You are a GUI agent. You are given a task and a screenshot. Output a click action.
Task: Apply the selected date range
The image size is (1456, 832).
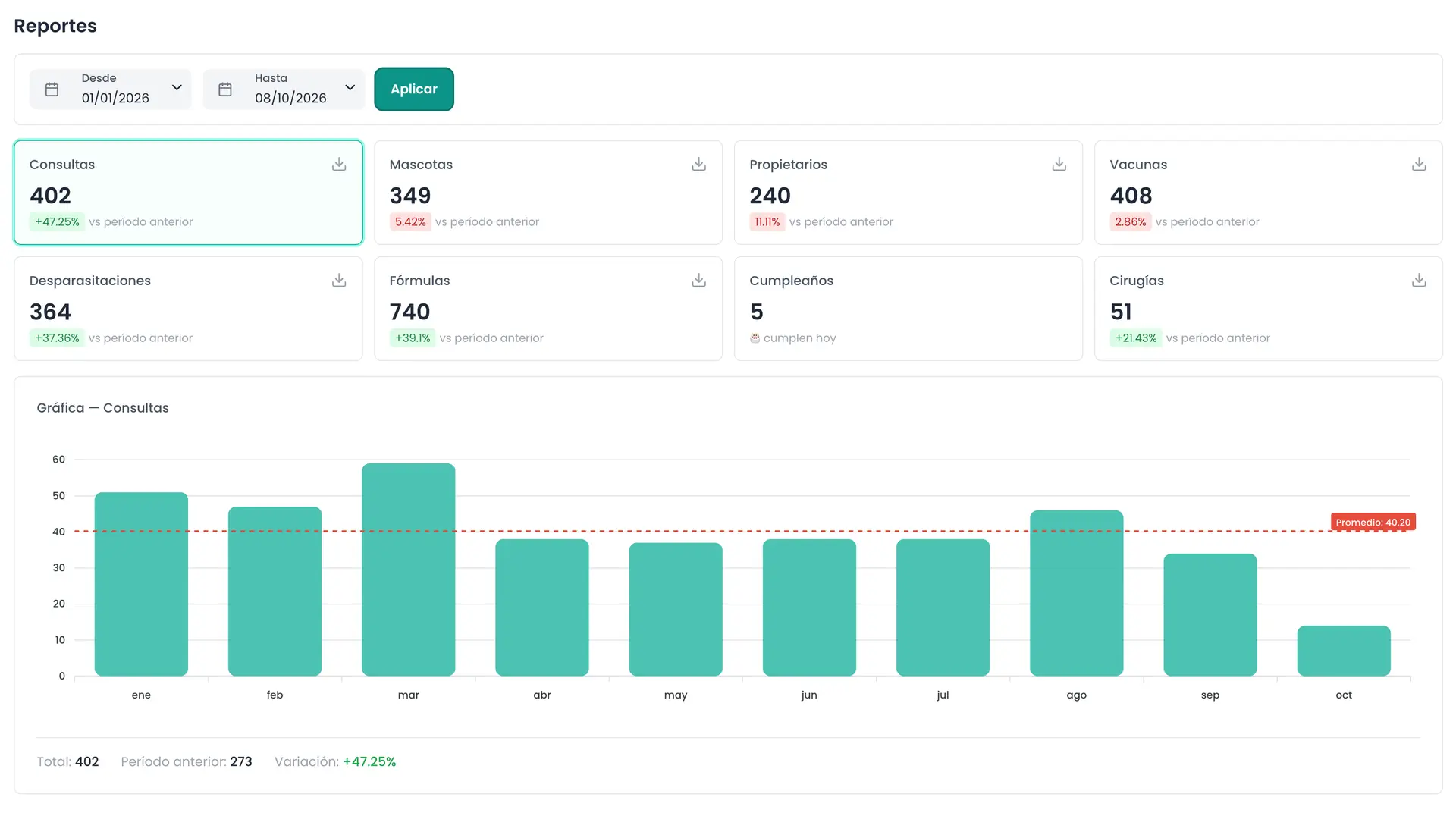(x=414, y=89)
